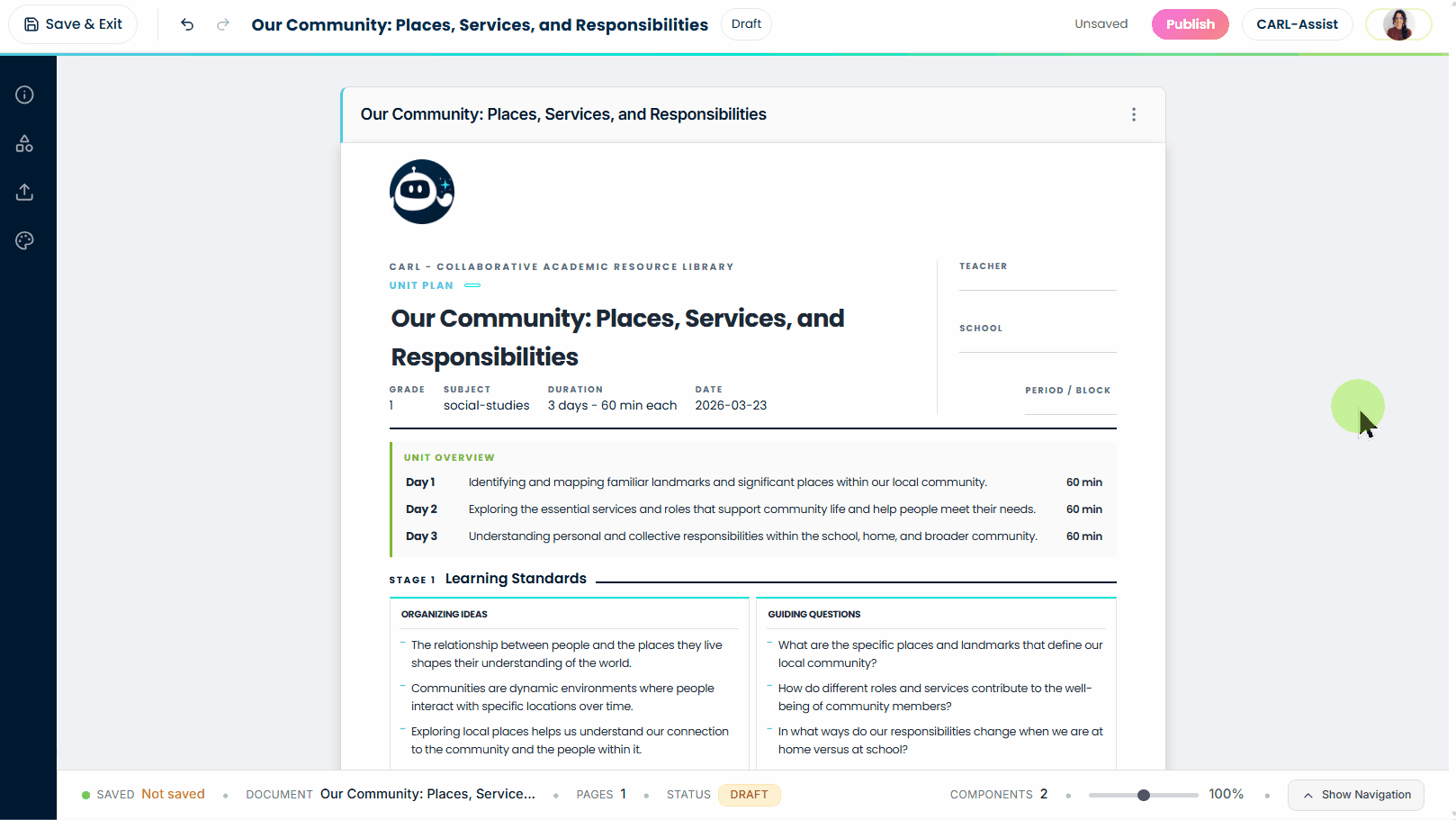The height and width of the screenshot is (820, 1456).
Task: Open the user profile avatar menu
Action: click(x=1398, y=24)
